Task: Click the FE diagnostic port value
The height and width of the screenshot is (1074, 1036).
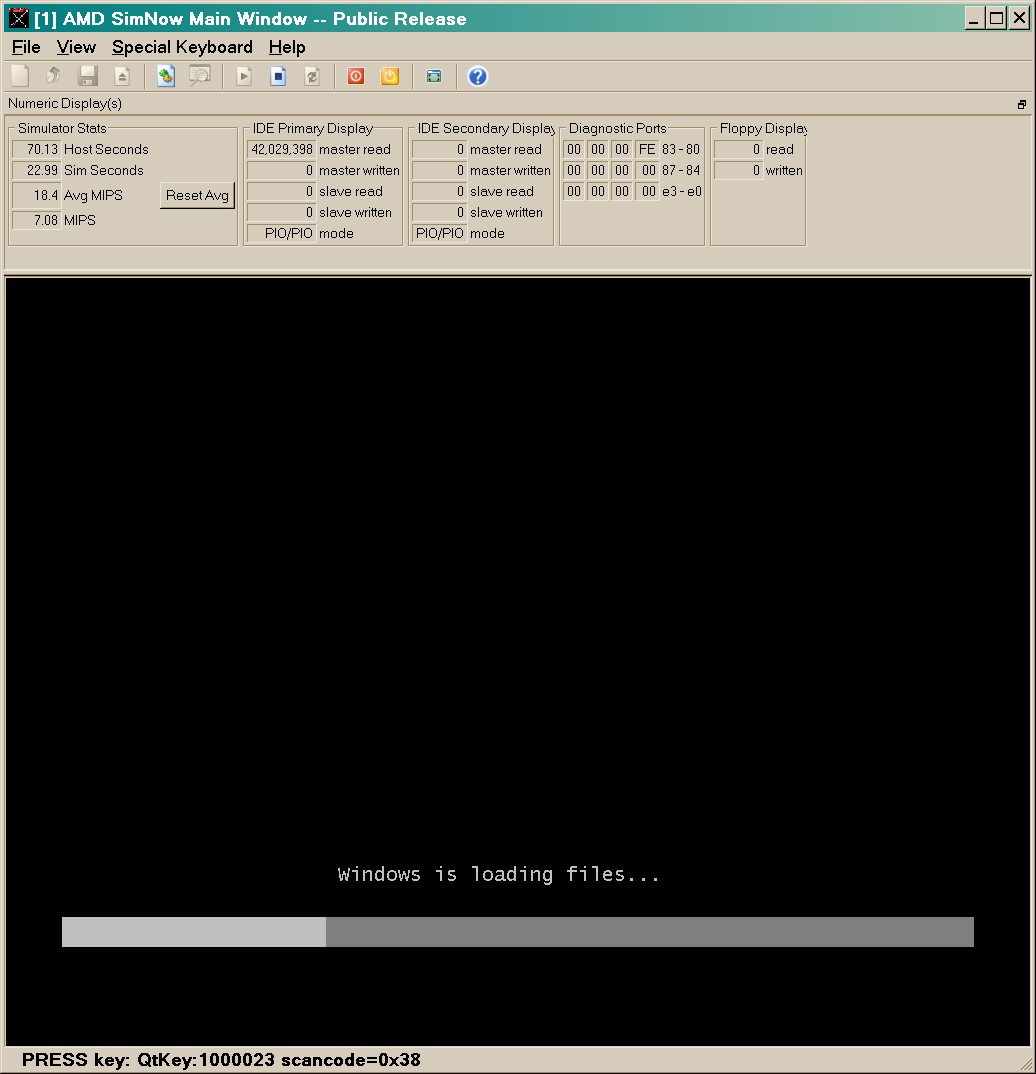Action: [648, 149]
